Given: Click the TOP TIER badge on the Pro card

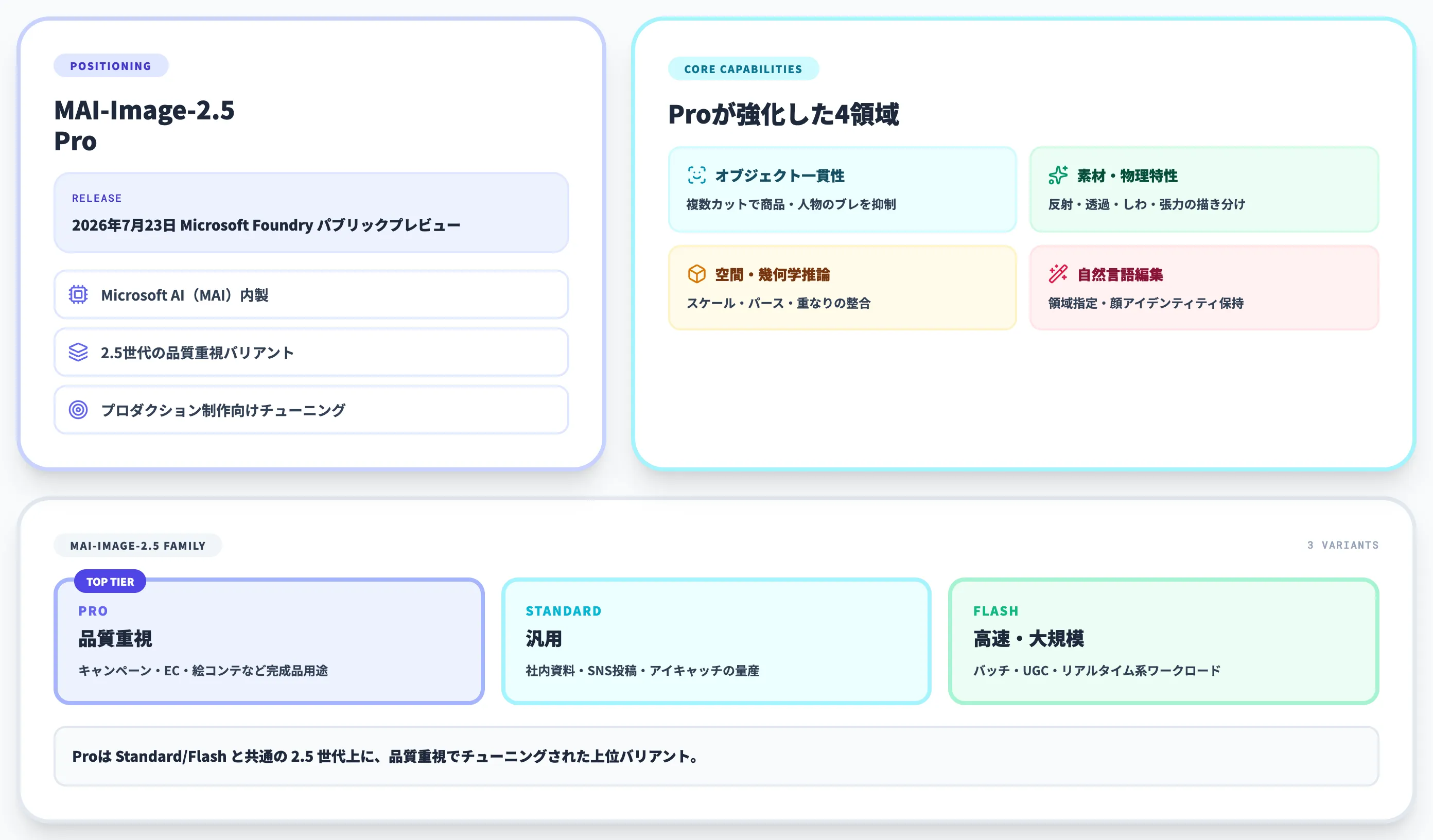Looking at the screenshot, I should pos(110,581).
